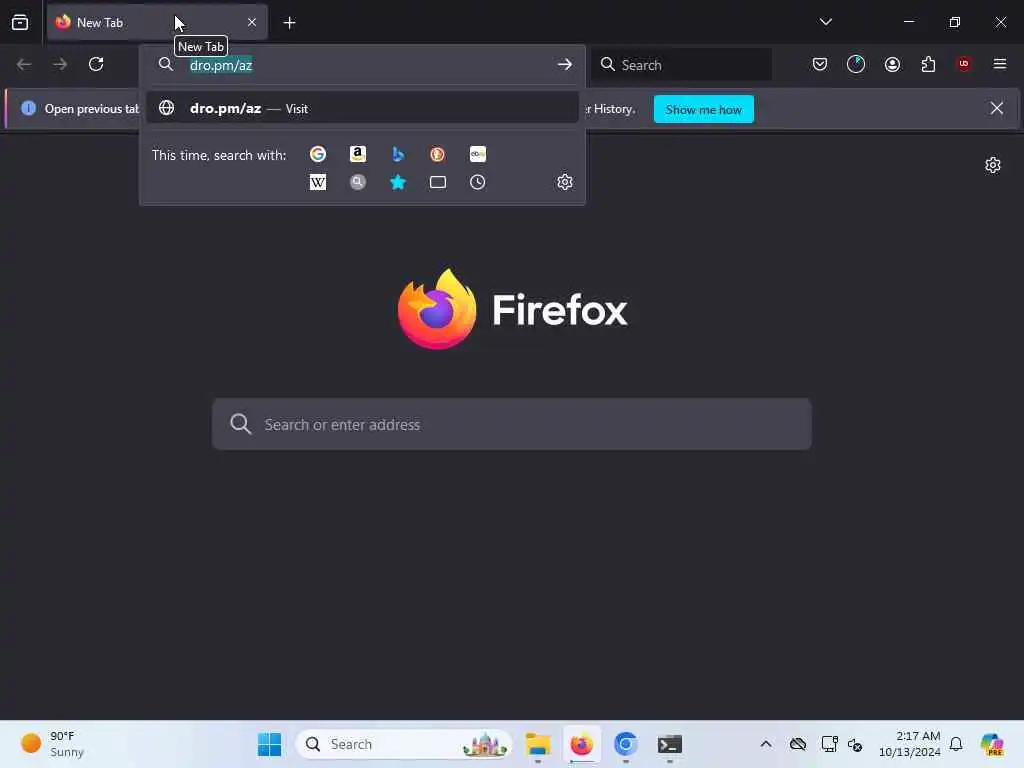Click the taskbar Search box
This screenshot has width=1024, height=768.
(404, 744)
